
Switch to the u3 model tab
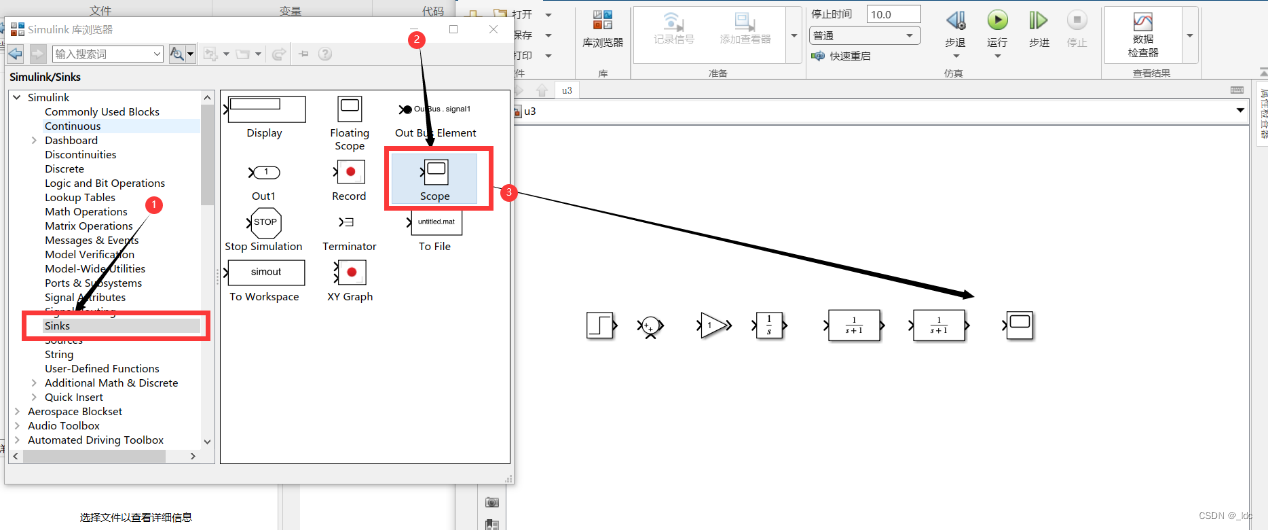566,90
